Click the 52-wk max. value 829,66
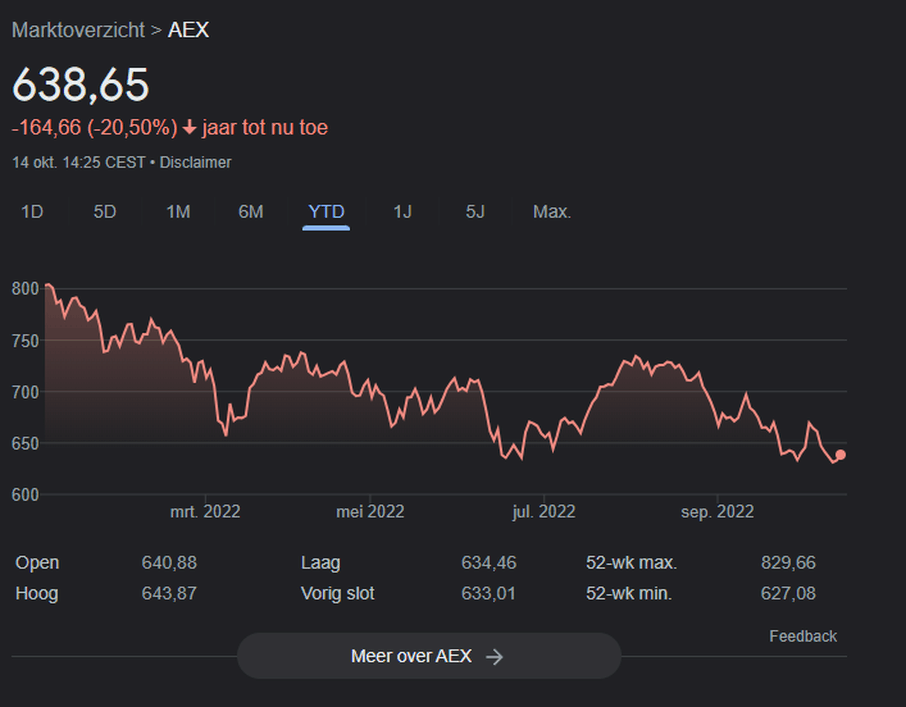Viewport: 906px width, 707px height. [x=788, y=563]
